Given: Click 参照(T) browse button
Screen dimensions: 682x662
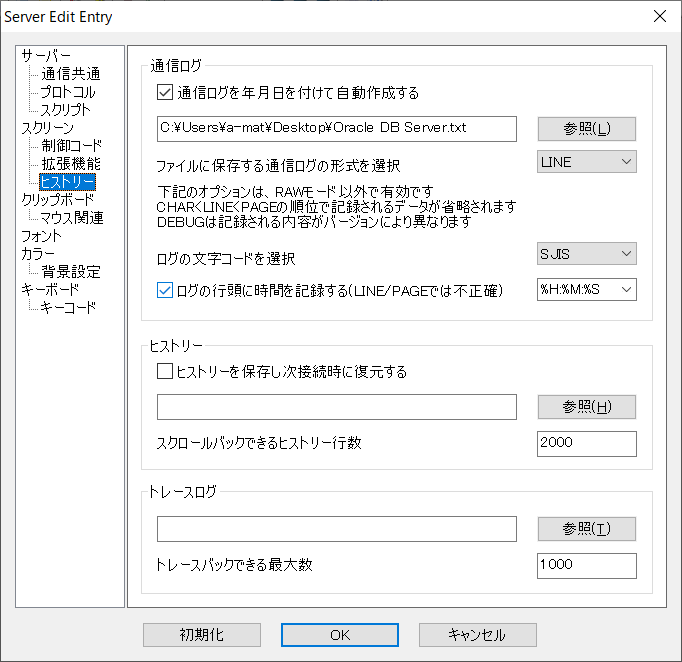Looking at the screenshot, I should [587, 529].
